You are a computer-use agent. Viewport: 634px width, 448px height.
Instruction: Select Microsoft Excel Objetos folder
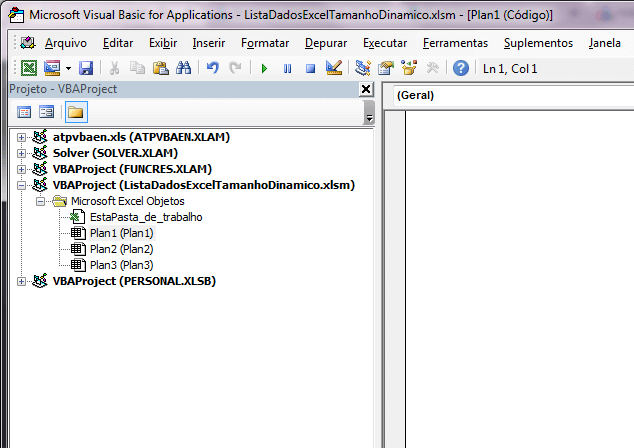(128, 201)
